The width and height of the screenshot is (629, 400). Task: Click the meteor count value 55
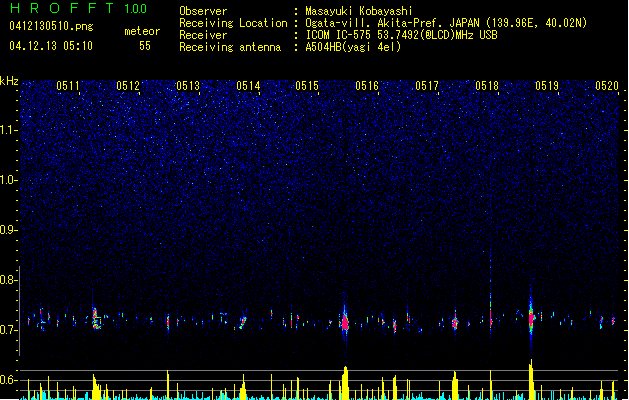pos(145,46)
